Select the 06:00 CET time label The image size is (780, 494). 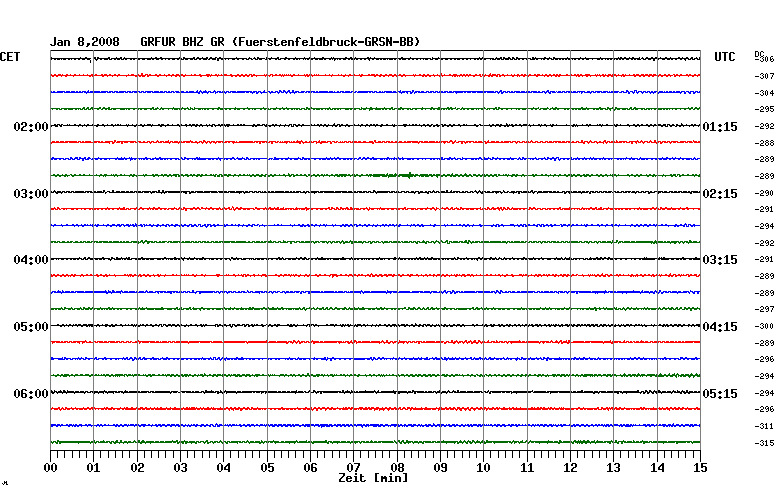(x=31, y=394)
